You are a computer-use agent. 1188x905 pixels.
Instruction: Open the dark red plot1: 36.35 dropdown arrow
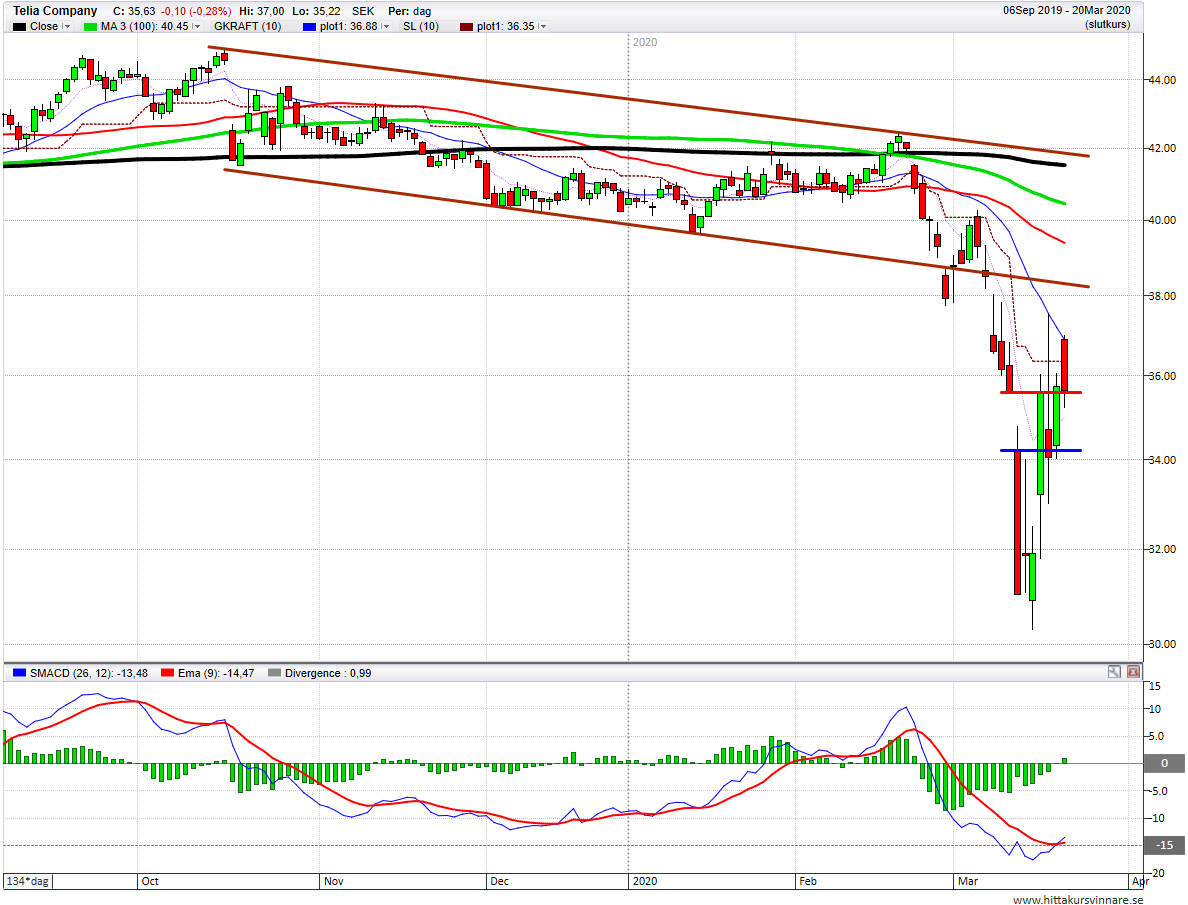(542, 27)
